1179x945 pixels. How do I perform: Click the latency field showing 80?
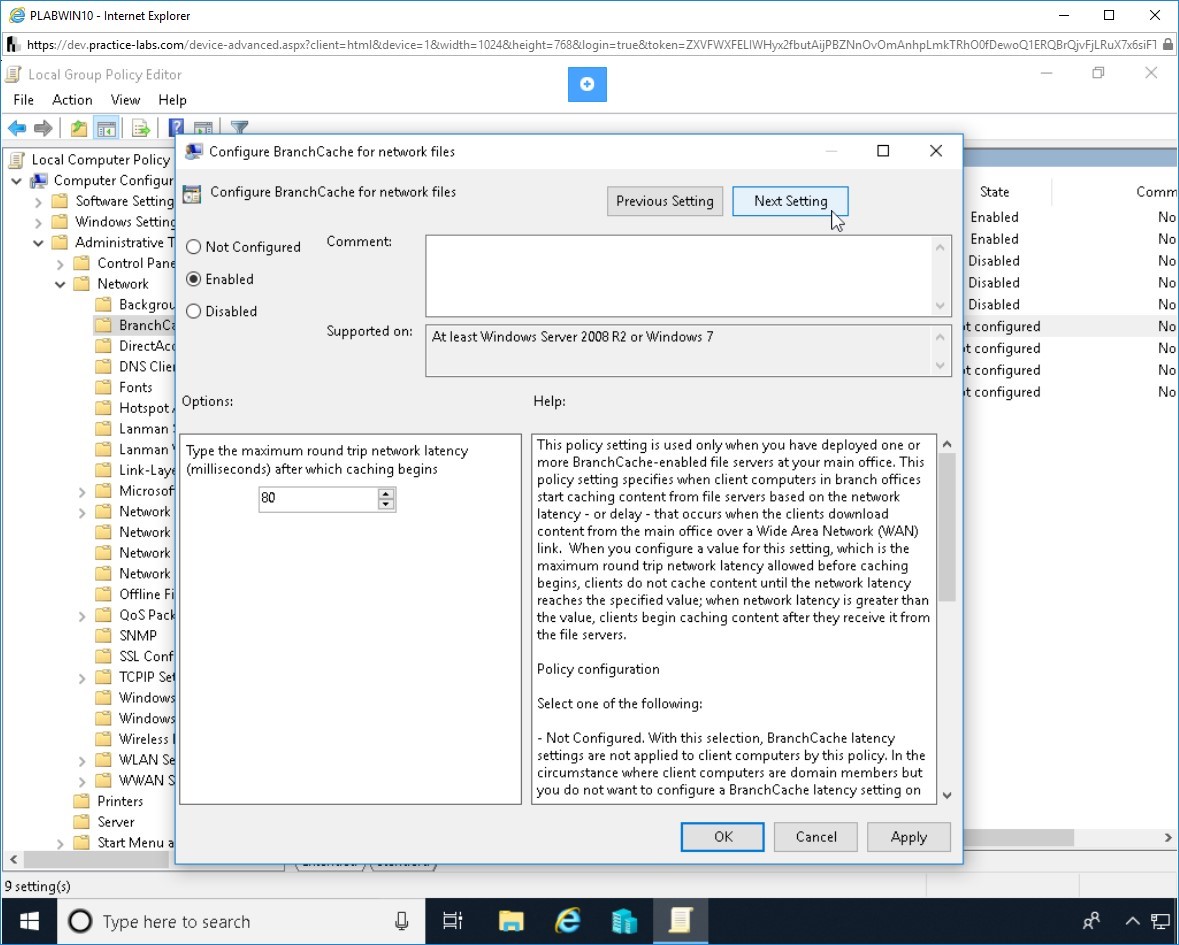(318, 498)
